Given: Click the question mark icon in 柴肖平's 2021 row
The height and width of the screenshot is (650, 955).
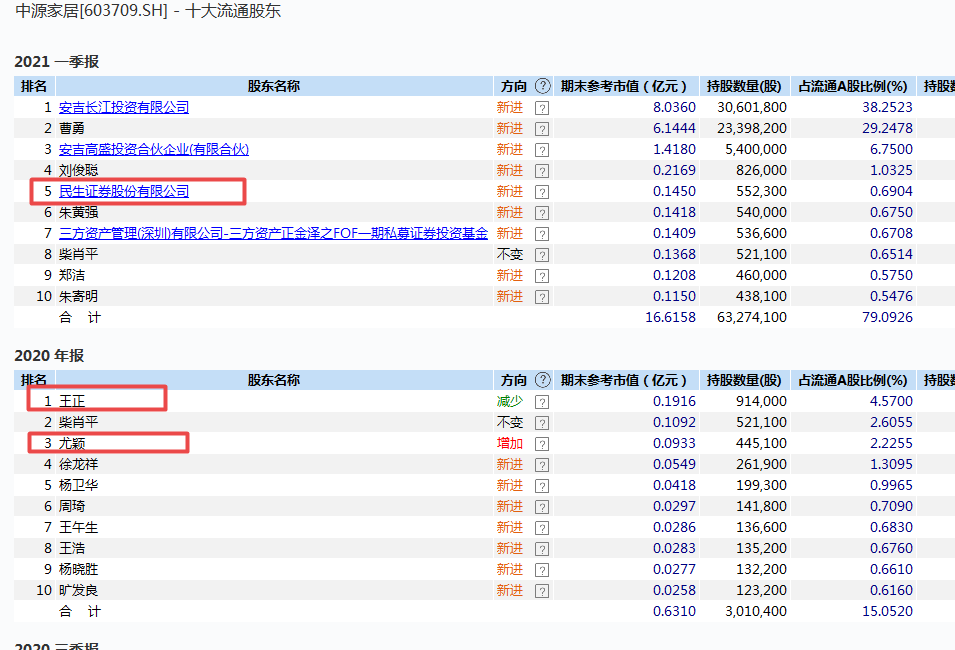Looking at the screenshot, I should 542,255.
